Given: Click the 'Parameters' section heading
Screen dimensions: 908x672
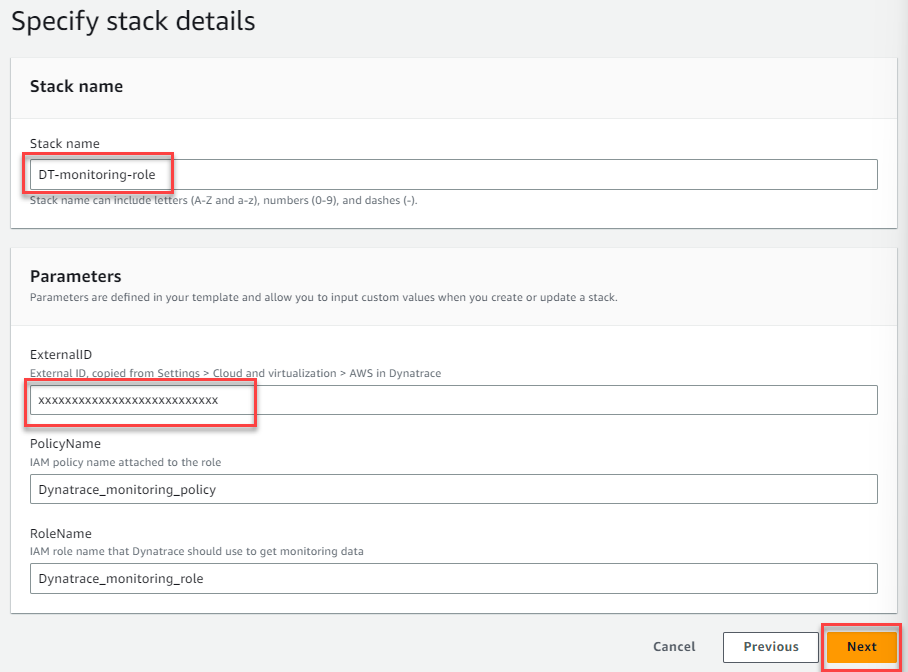Looking at the screenshot, I should tap(75, 276).
